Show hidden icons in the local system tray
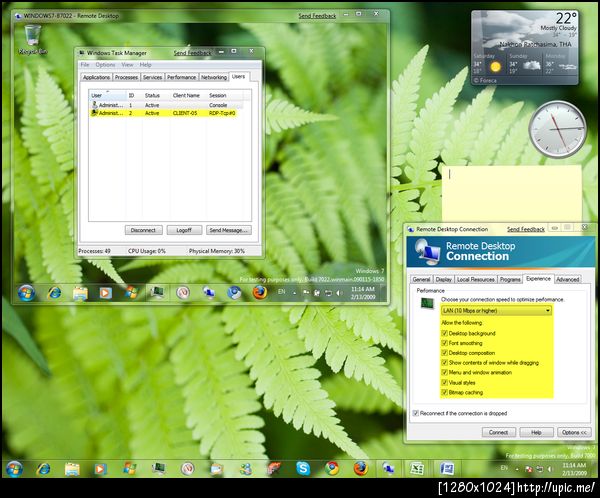This screenshot has height=498, width=600. pyautogui.click(x=517, y=469)
